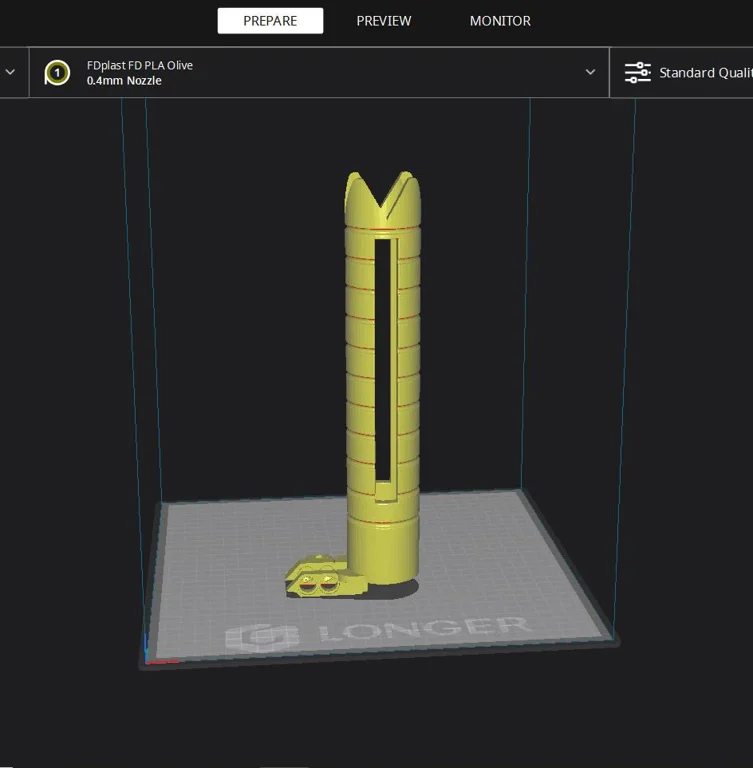Viewport: 753px width, 768px height.
Task: Expand the printer selector chevron at far left
Action: pyautogui.click(x=10, y=72)
